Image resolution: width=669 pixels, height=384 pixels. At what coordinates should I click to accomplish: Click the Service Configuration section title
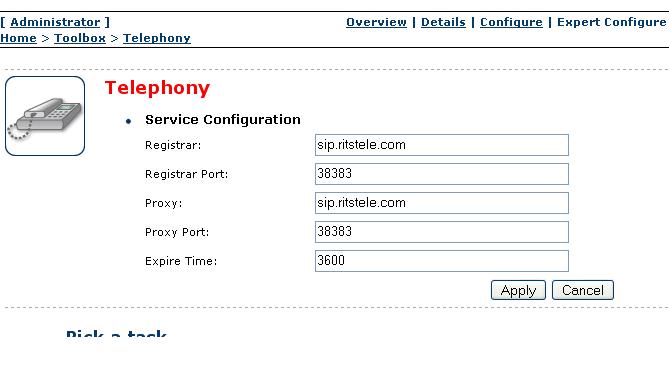point(223,119)
